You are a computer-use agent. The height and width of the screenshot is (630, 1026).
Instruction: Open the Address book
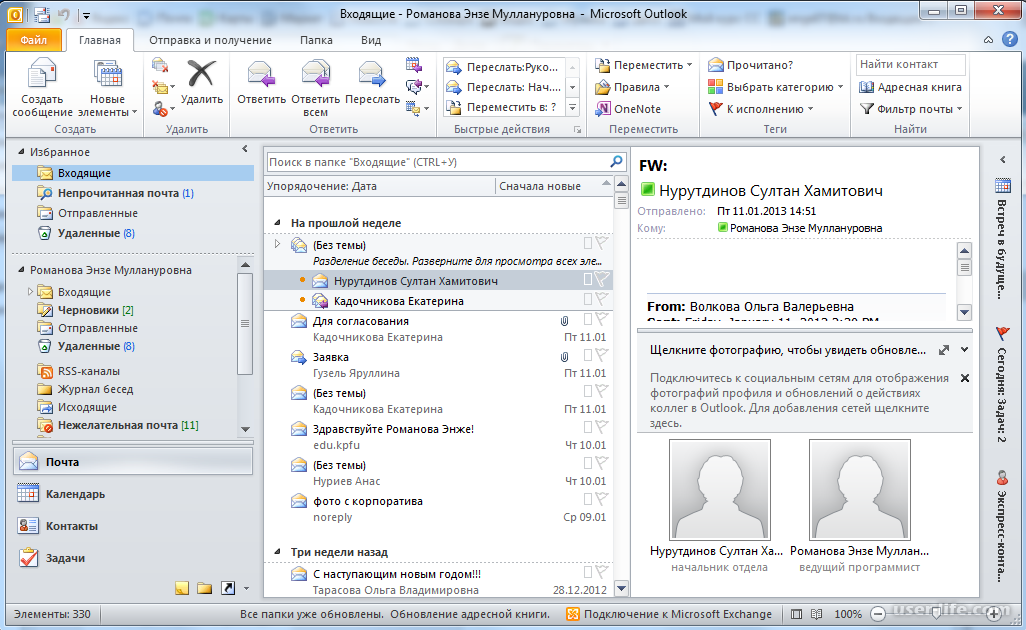911,87
